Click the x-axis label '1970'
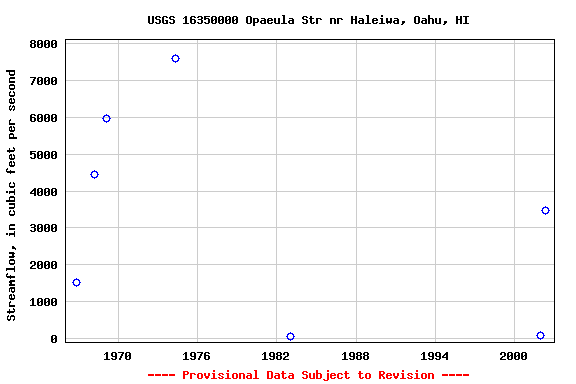This screenshot has height=384, width=576. [x=117, y=356]
